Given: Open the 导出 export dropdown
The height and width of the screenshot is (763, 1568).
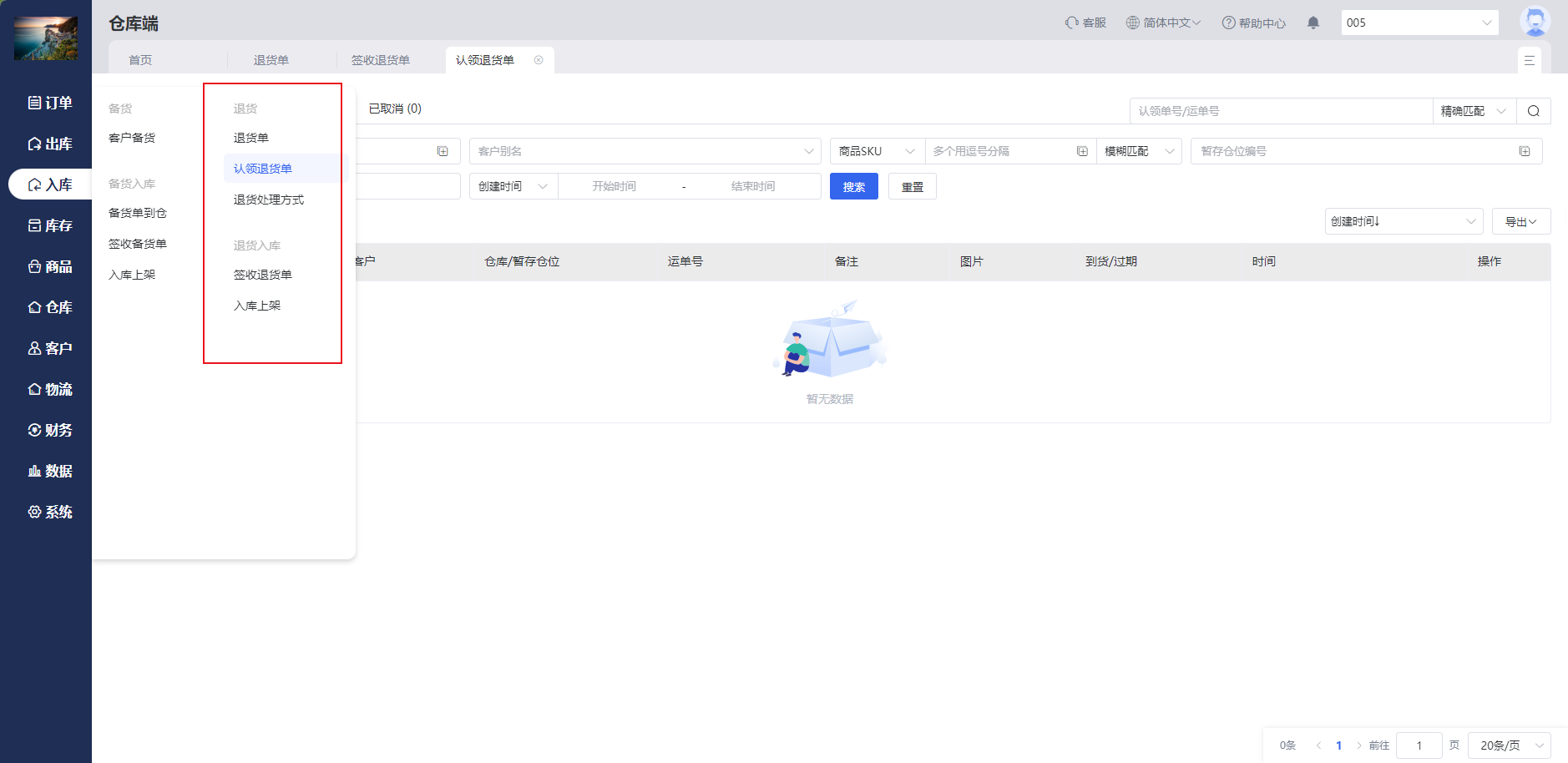Looking at the screenshot, I should (x=1520, y=221).
